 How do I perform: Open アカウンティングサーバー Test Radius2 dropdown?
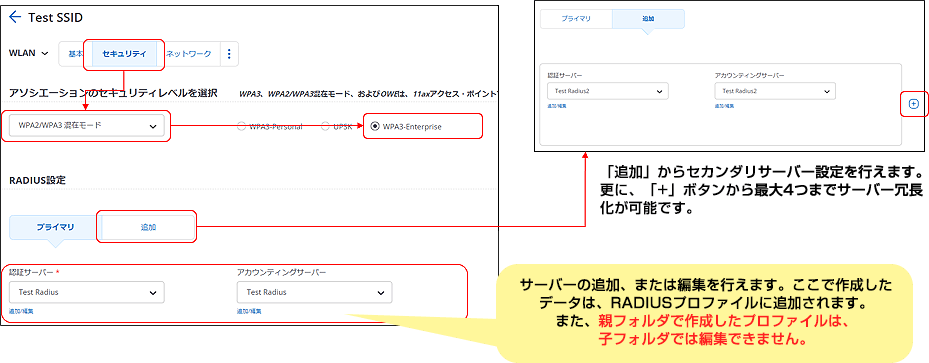[x=775, y=91]
